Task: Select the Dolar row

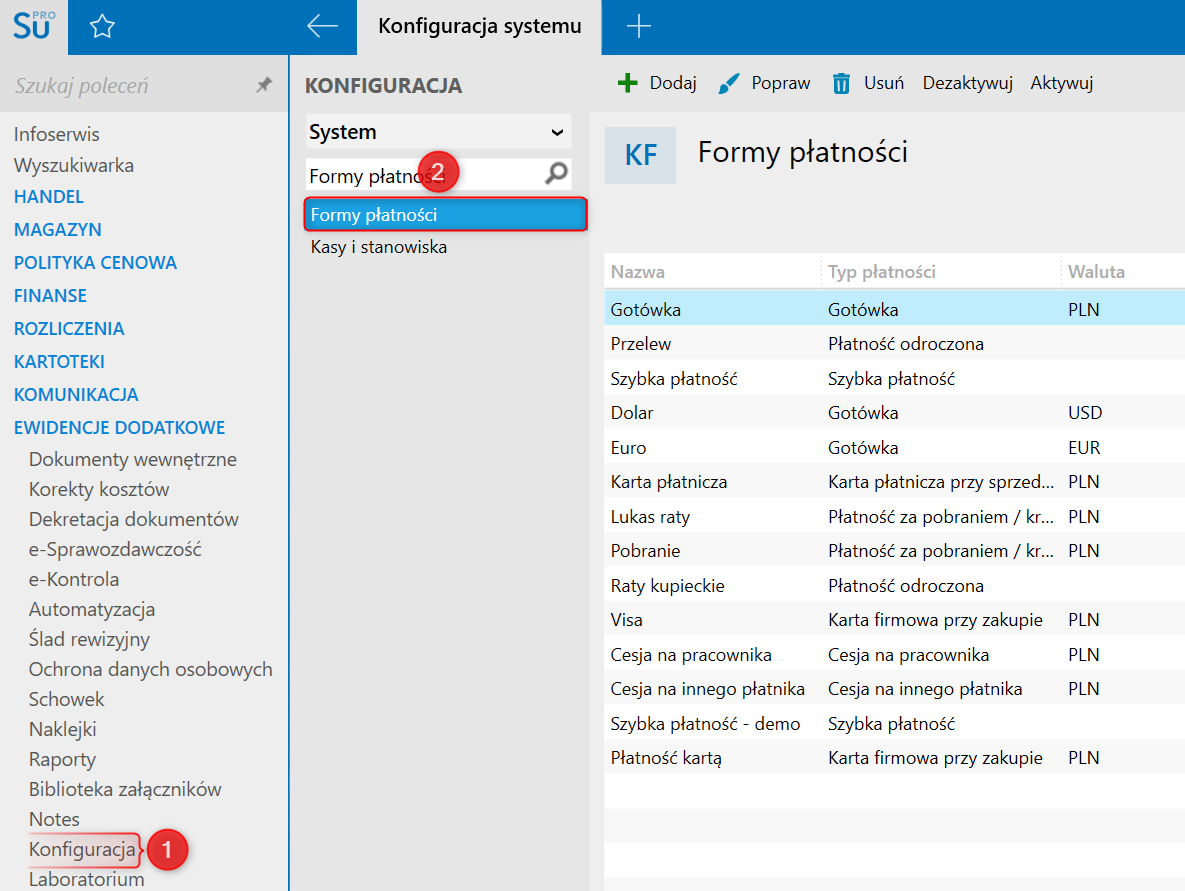Action: (x=895, y=413)
